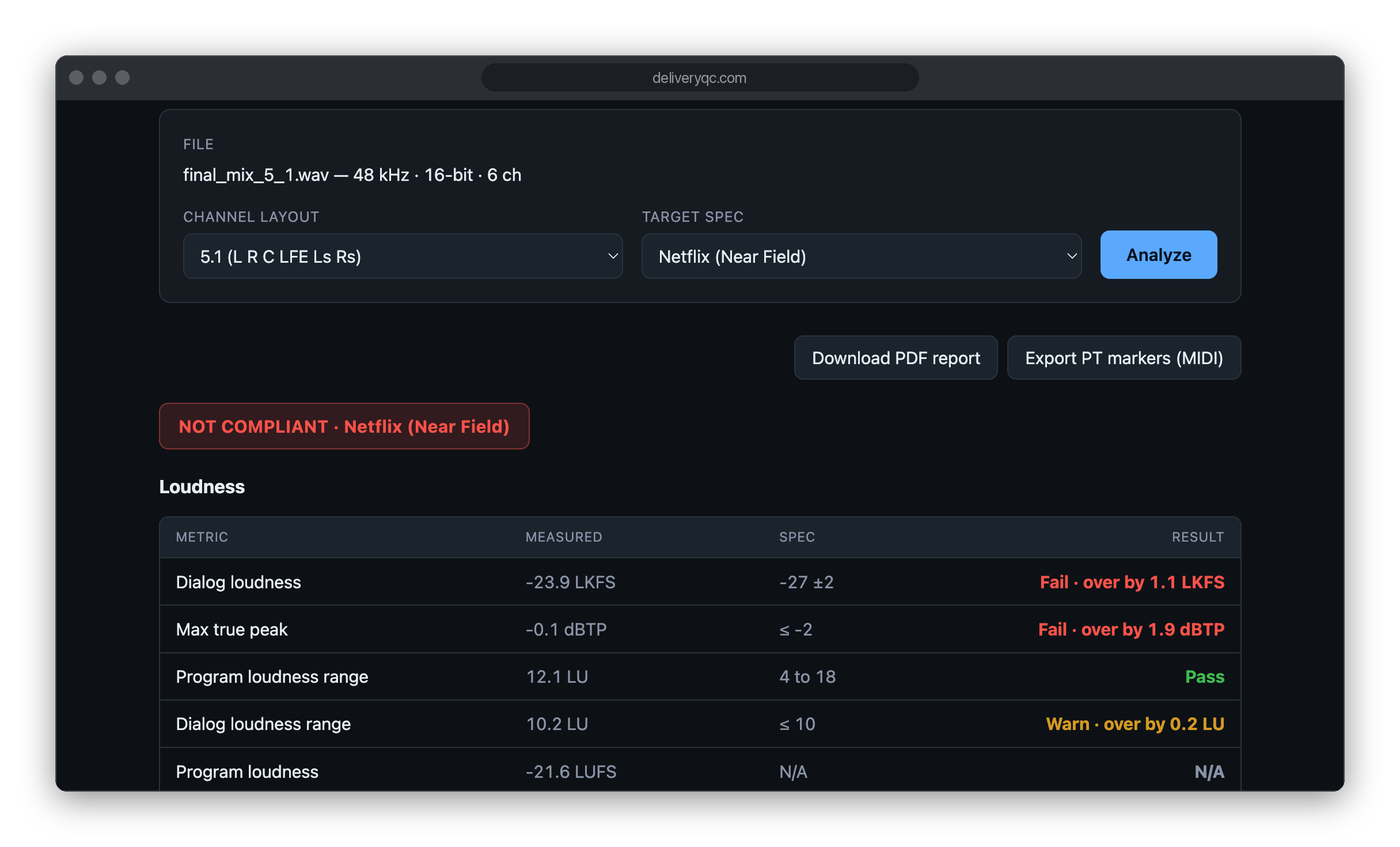Click the Fail over by 1.9 dBTP result
The image size is (1400, 847).
point(1131,629)
